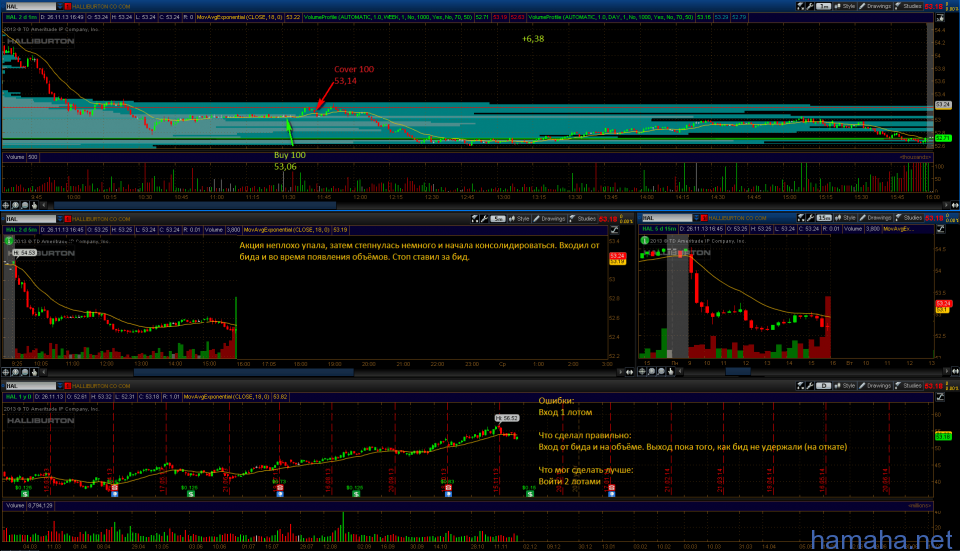Expand the symbol dropdown arrow in the 15m panel
Viewport: 960px width, 551px height.
click(696, 218)
